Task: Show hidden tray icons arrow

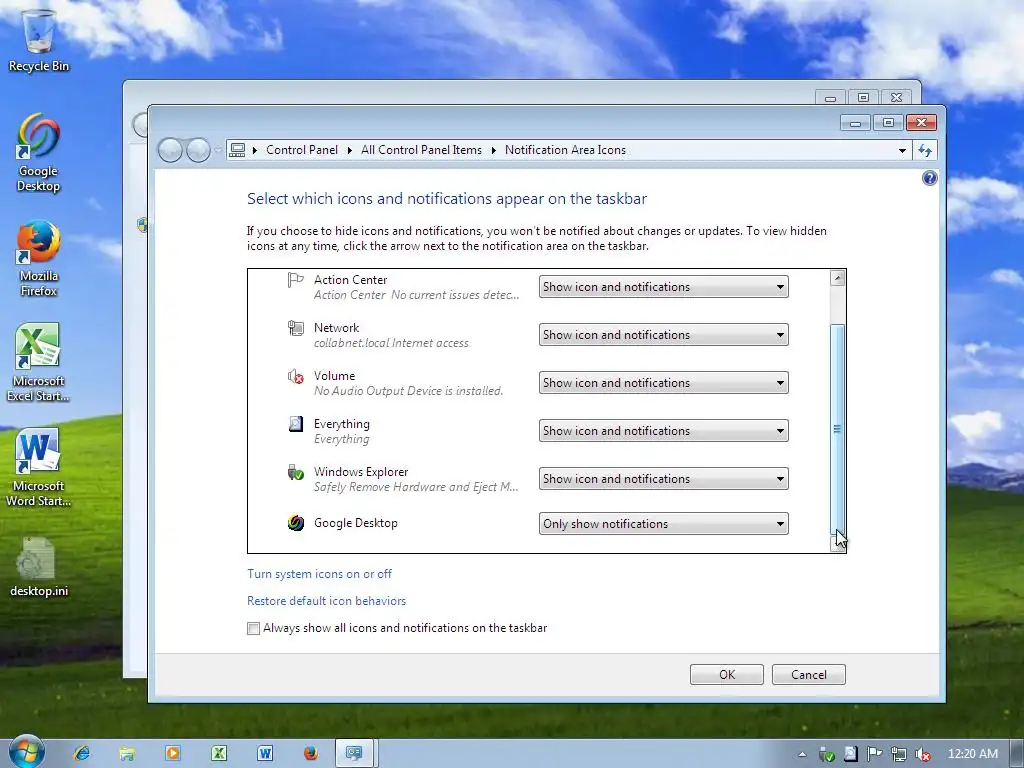Action: coord(802,754)
